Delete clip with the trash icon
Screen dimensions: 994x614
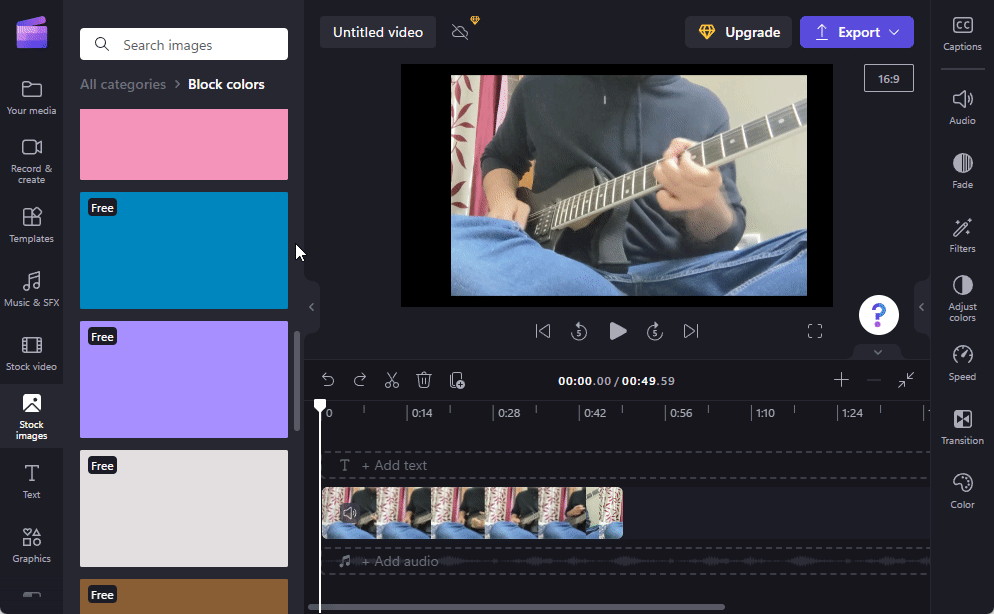pyautogui.click(x=424, y=380)
